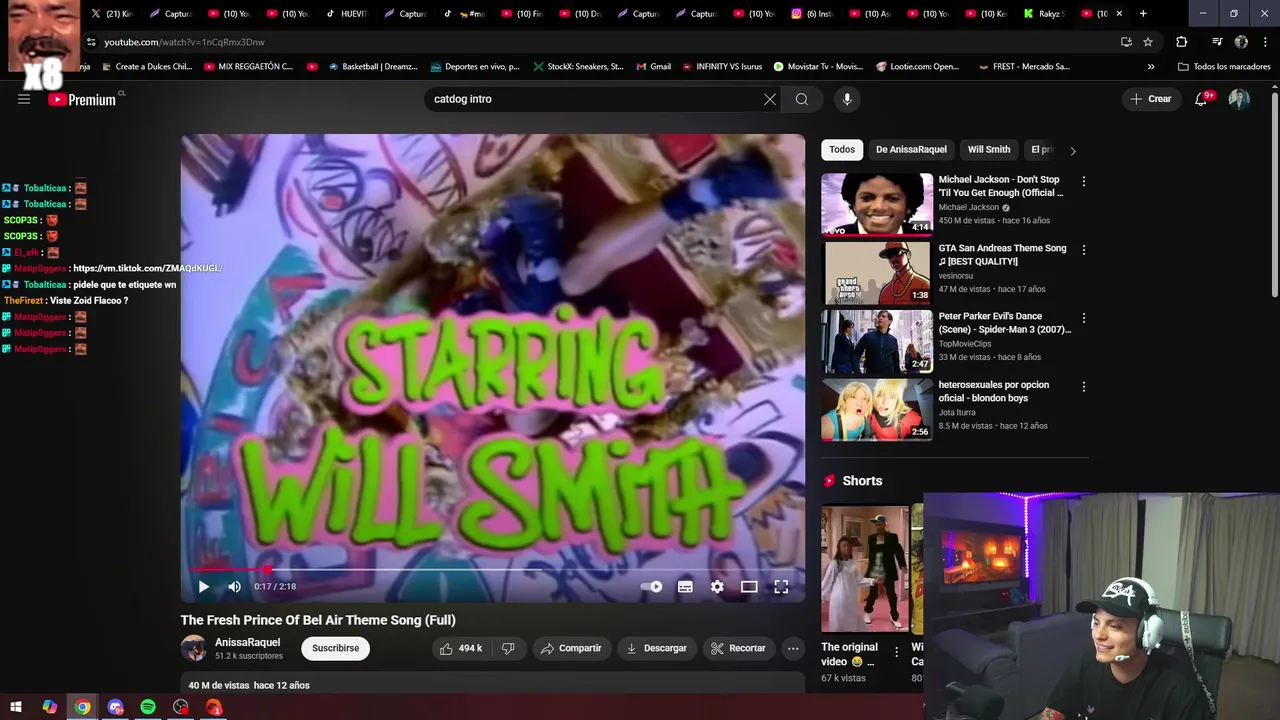Open new browser tab plus button
This screenshot has height=720, width=1280.
pos(1143,14)
